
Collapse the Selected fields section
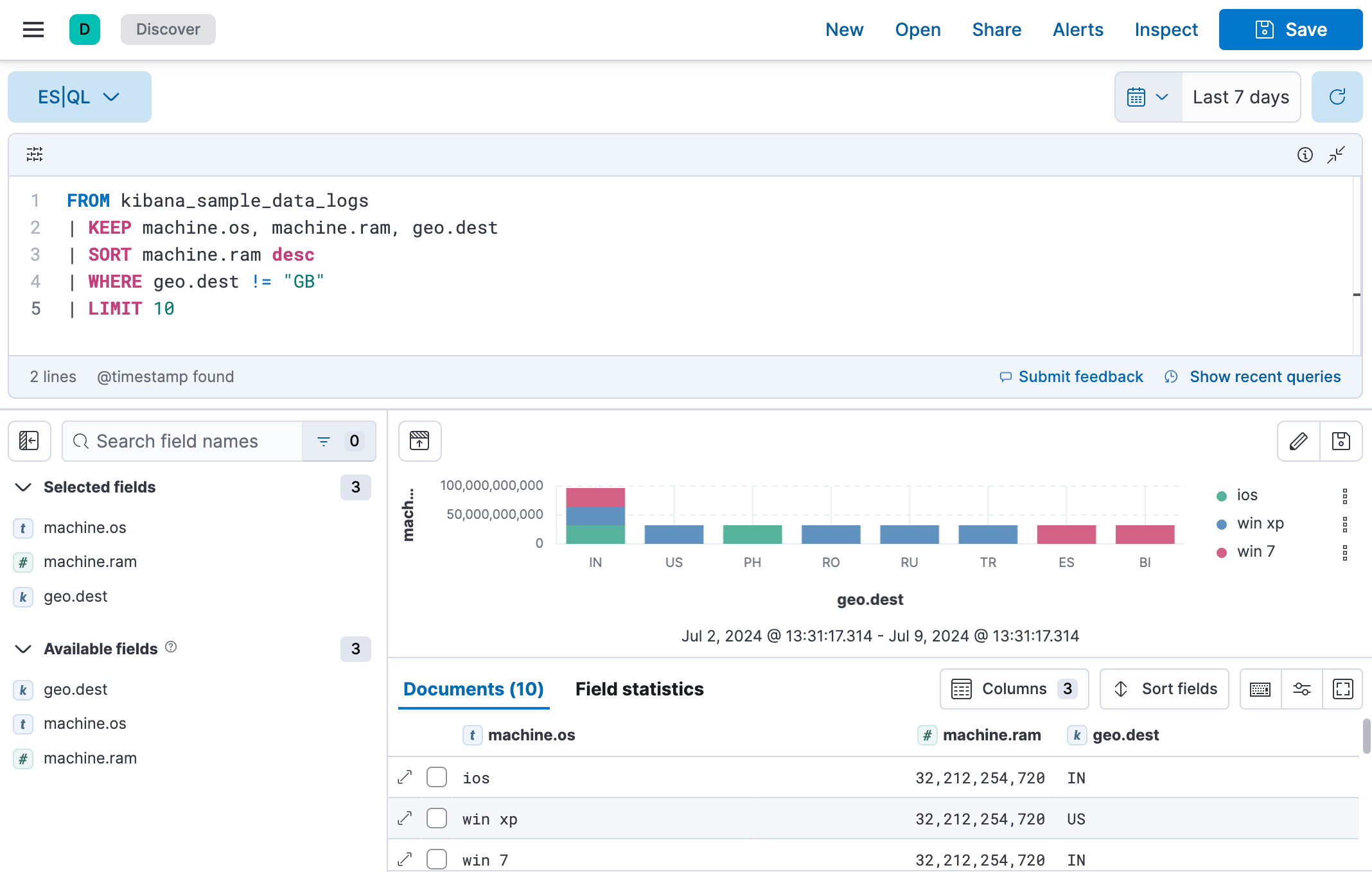(x=22, y=487)
